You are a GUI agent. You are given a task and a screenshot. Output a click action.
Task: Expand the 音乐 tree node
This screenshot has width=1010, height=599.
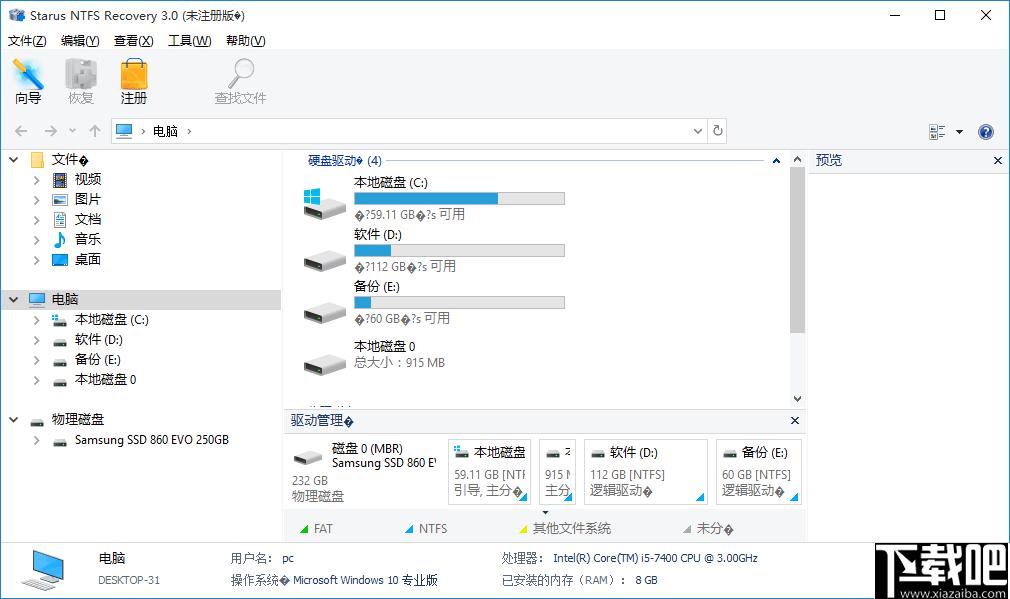tap(37, 240)
